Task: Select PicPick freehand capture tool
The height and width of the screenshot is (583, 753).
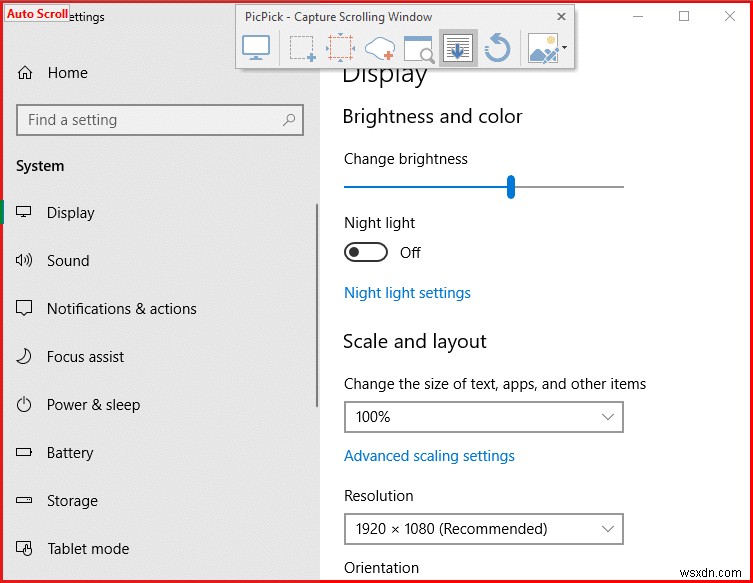Action: (380, 48)
